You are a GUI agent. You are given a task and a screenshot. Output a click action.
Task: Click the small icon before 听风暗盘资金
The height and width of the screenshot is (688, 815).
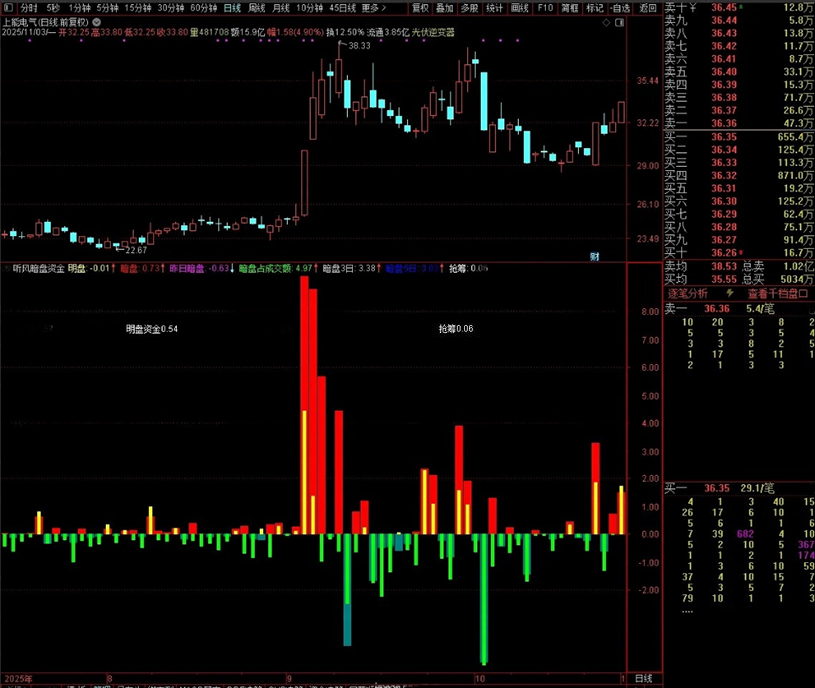click(x=6, y=268)
